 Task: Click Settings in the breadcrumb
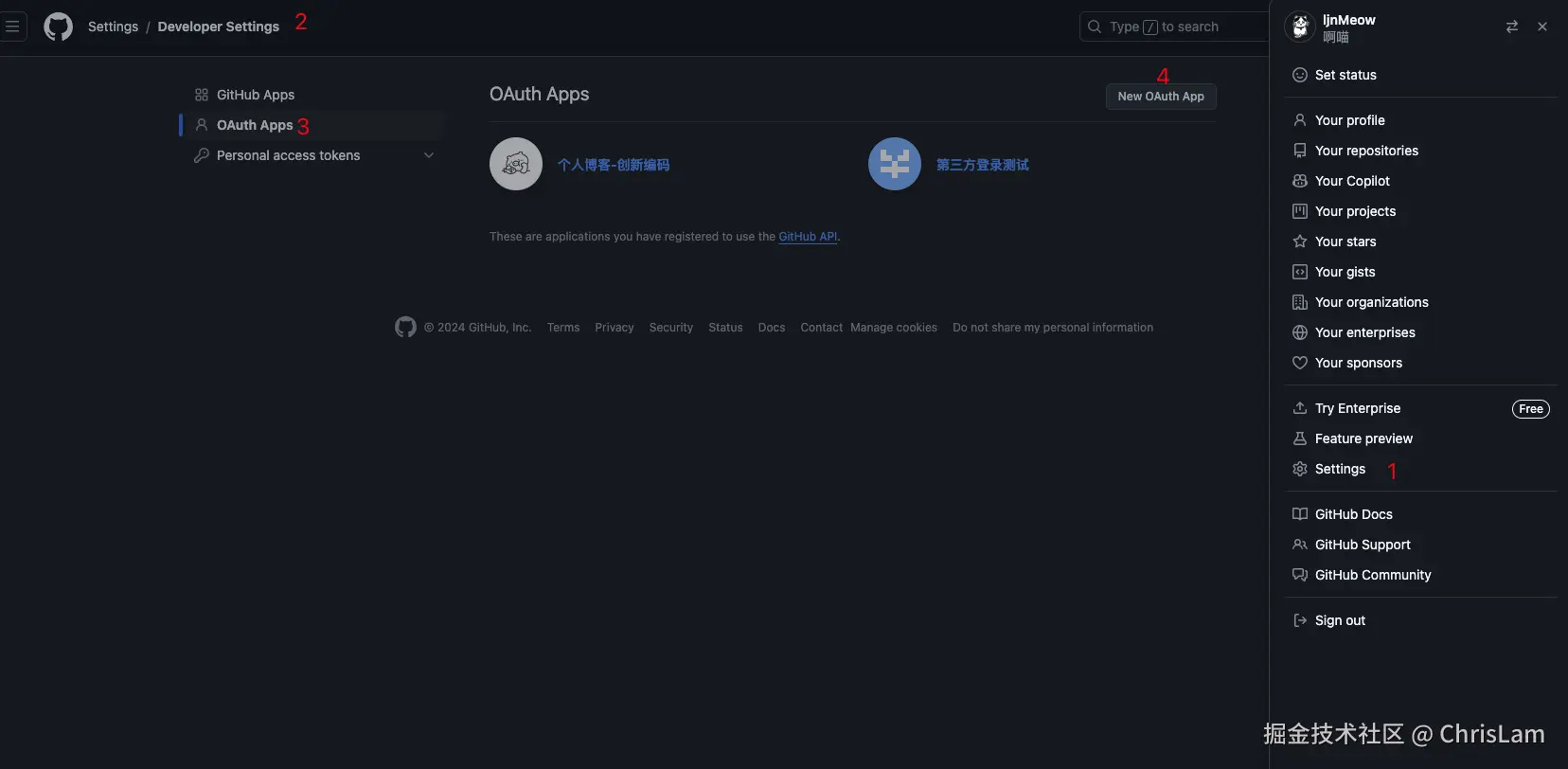coord(113,27)
